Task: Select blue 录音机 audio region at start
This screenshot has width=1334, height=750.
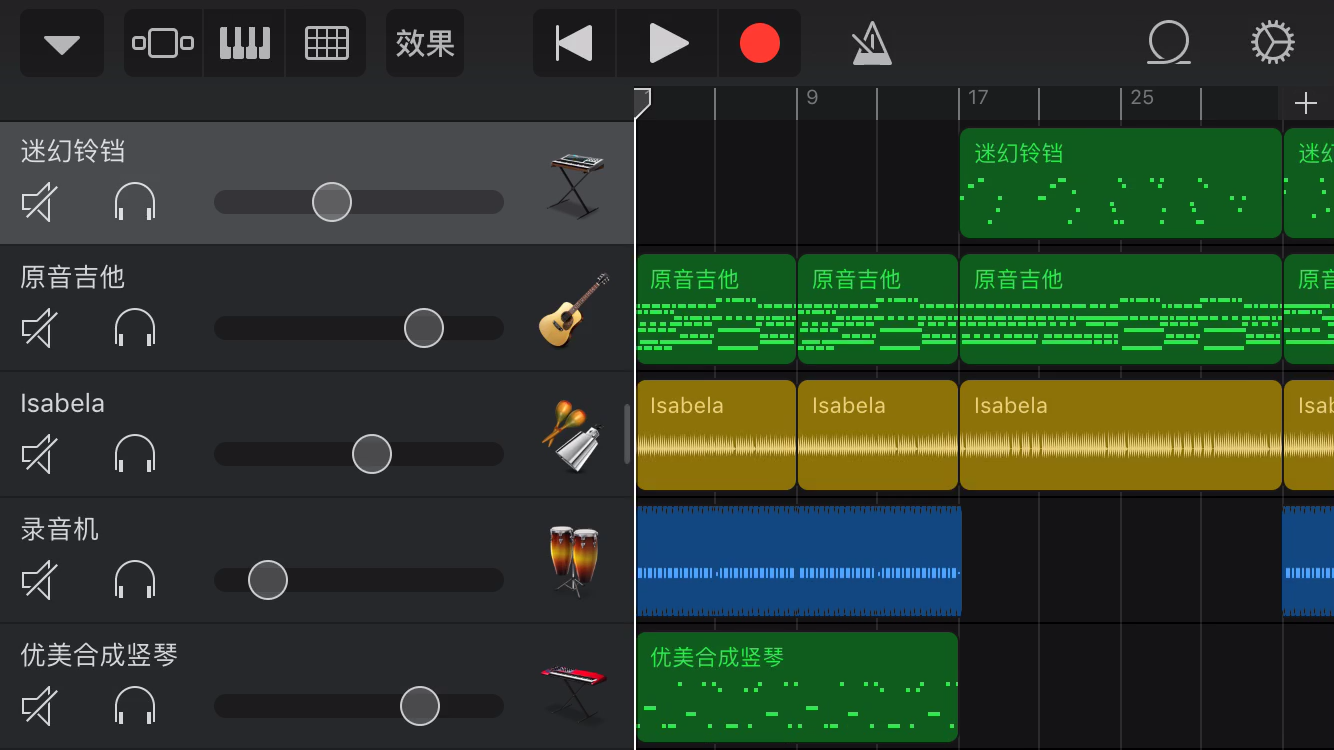Action: pyautogui.click(x=799, y=561)
